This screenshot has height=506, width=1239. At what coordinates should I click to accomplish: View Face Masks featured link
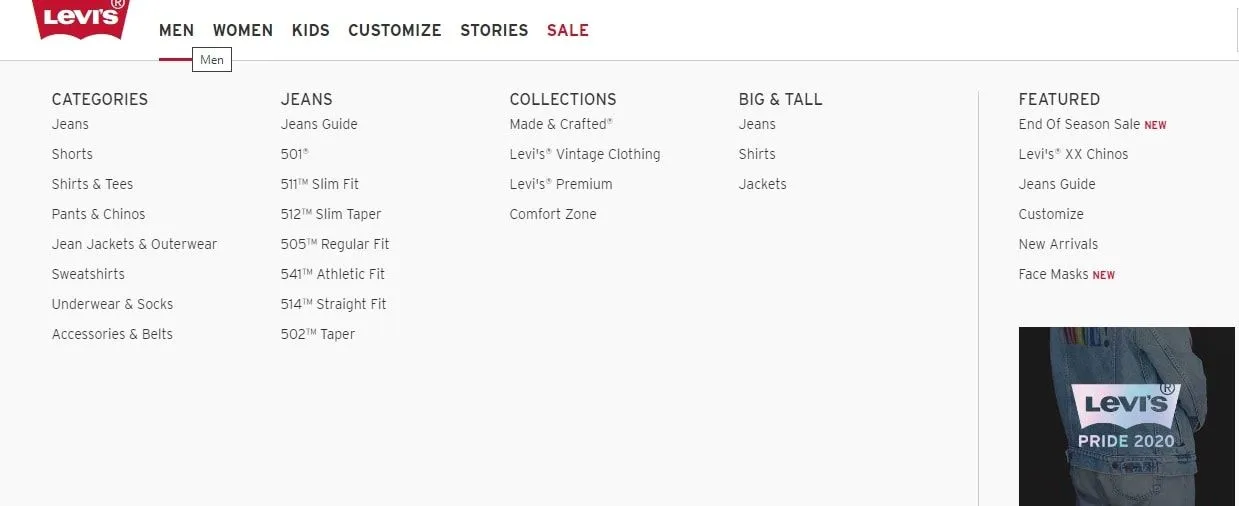tap(1054, 274)
